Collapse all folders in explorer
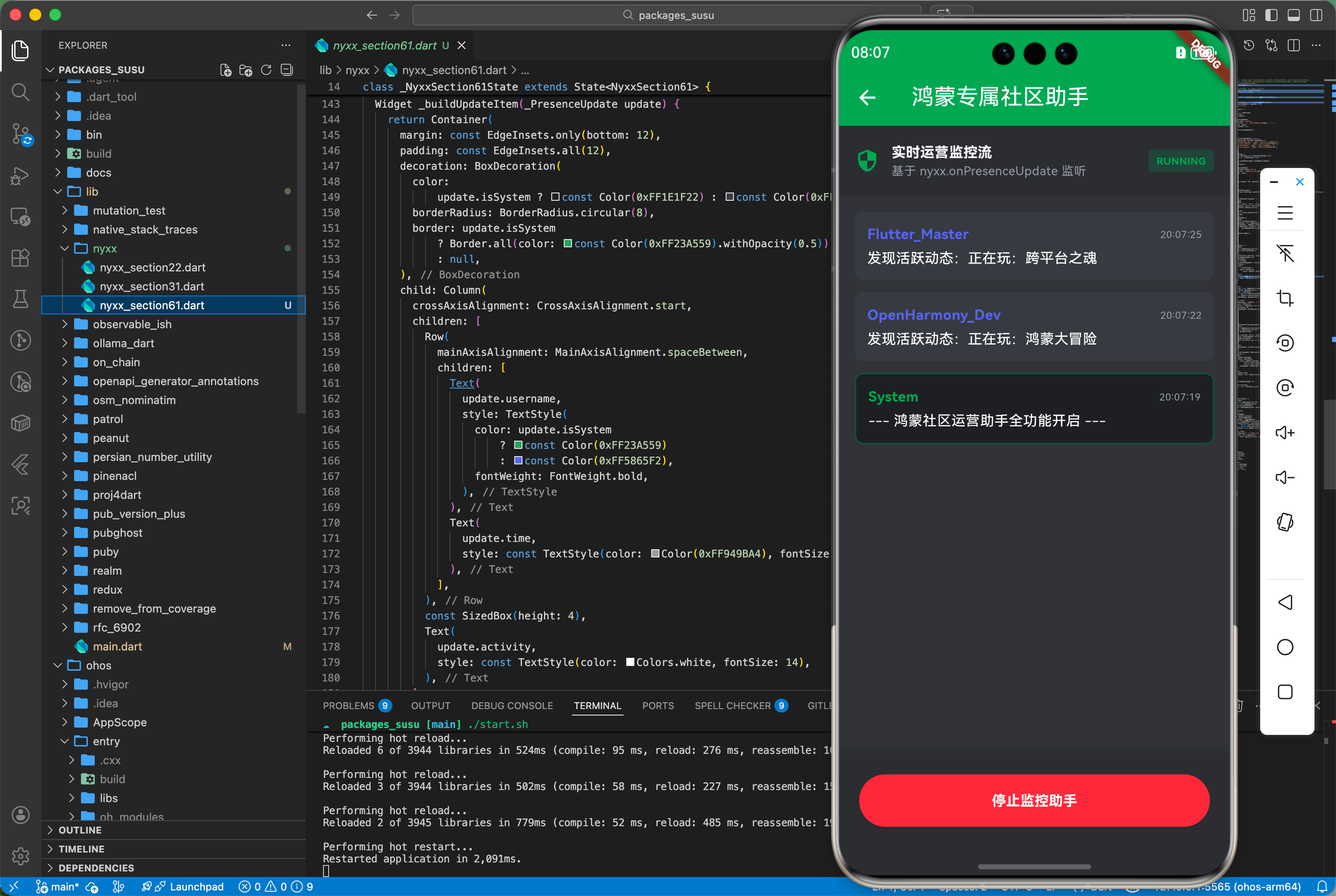This screenshot has width=1336, height=896. pos(287,70)
